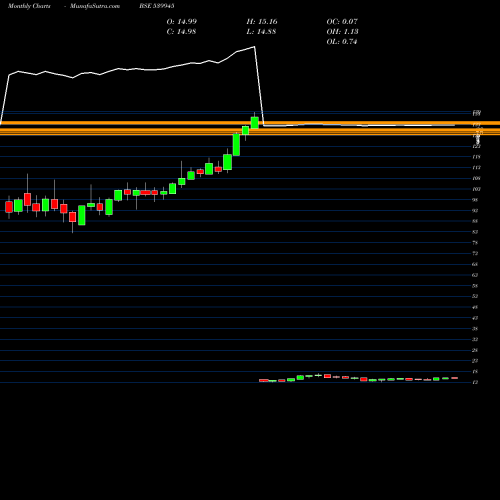Click the close value C: 14.98
The image size is (500, 500).
click(181, 32)
